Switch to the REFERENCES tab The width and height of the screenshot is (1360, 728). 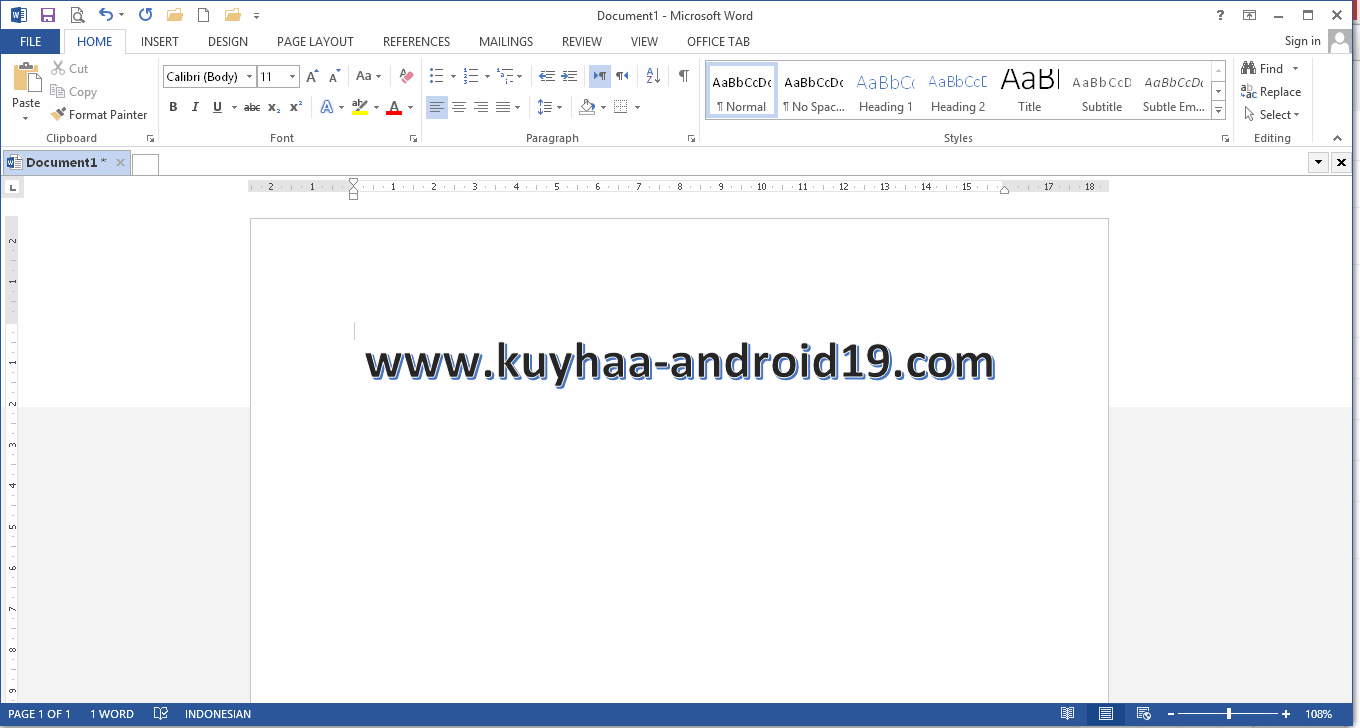click(417, 42)
